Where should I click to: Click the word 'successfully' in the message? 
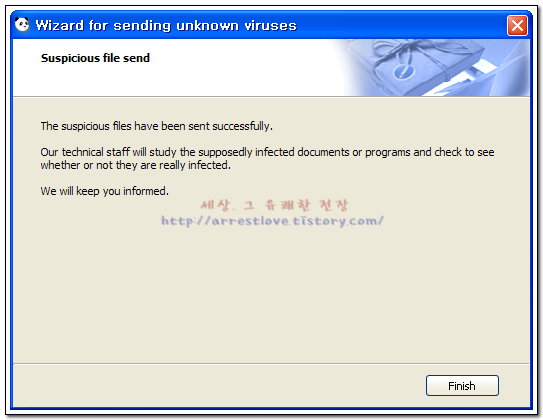242,126
